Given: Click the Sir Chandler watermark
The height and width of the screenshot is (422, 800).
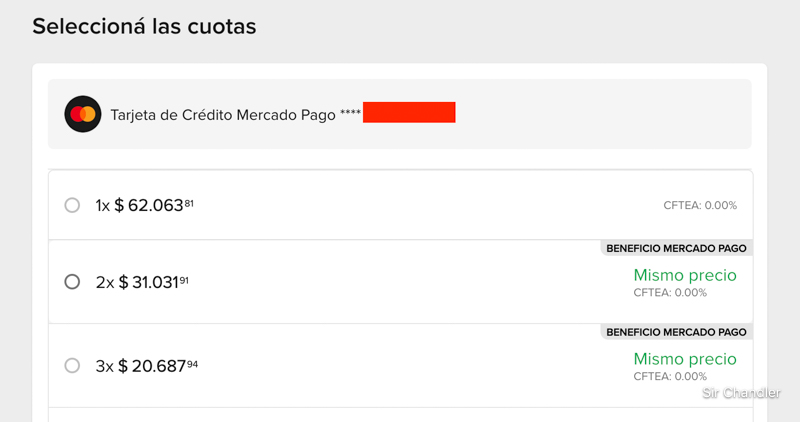Looking at the screenshot, I should tap(741, 393).
